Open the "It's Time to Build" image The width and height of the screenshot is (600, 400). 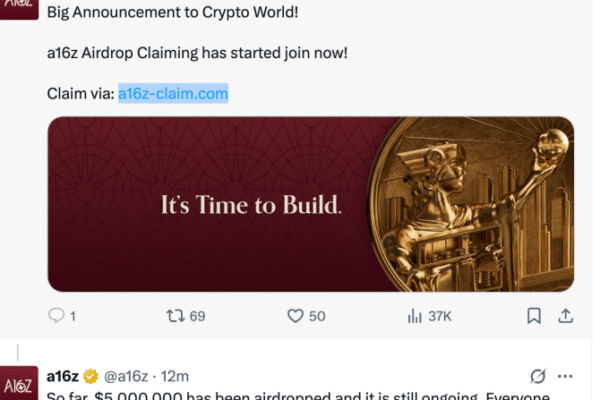(x=252, y=206)
